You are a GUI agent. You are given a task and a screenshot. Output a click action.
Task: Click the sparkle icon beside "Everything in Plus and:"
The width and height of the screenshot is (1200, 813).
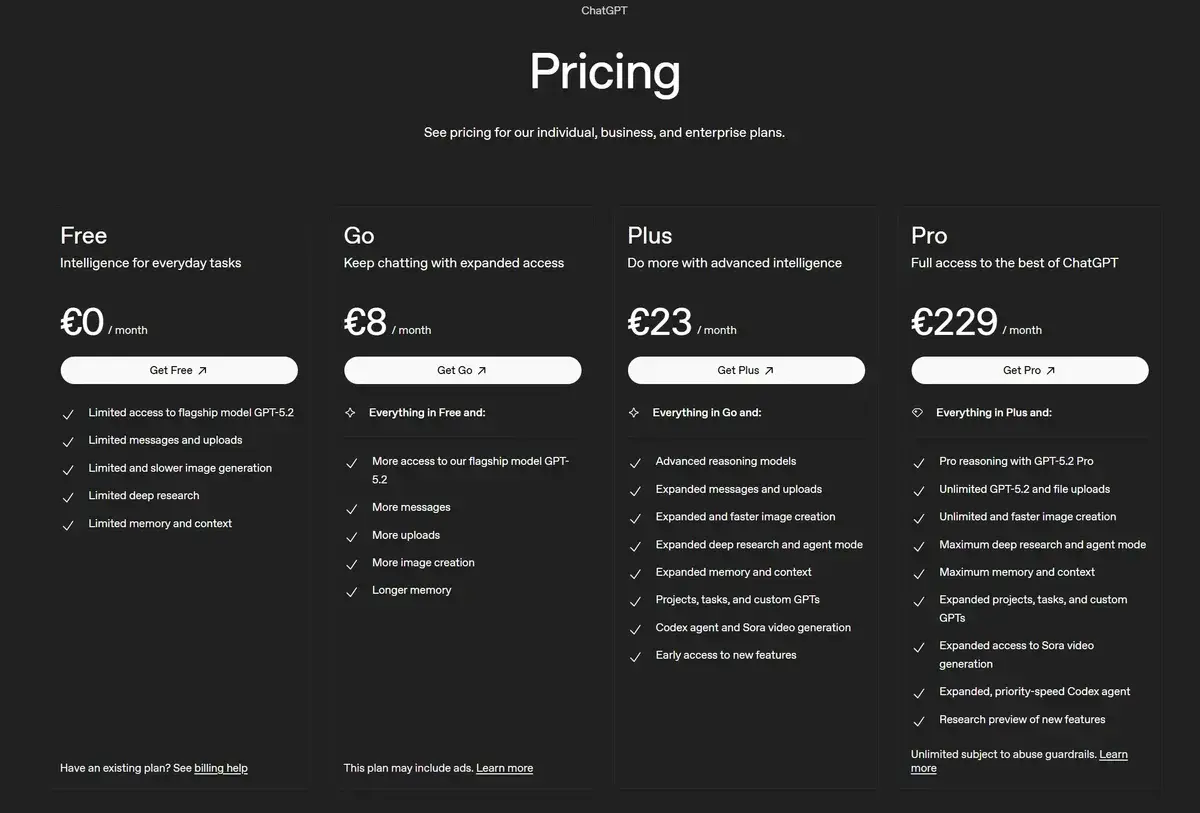coord(919,412)
